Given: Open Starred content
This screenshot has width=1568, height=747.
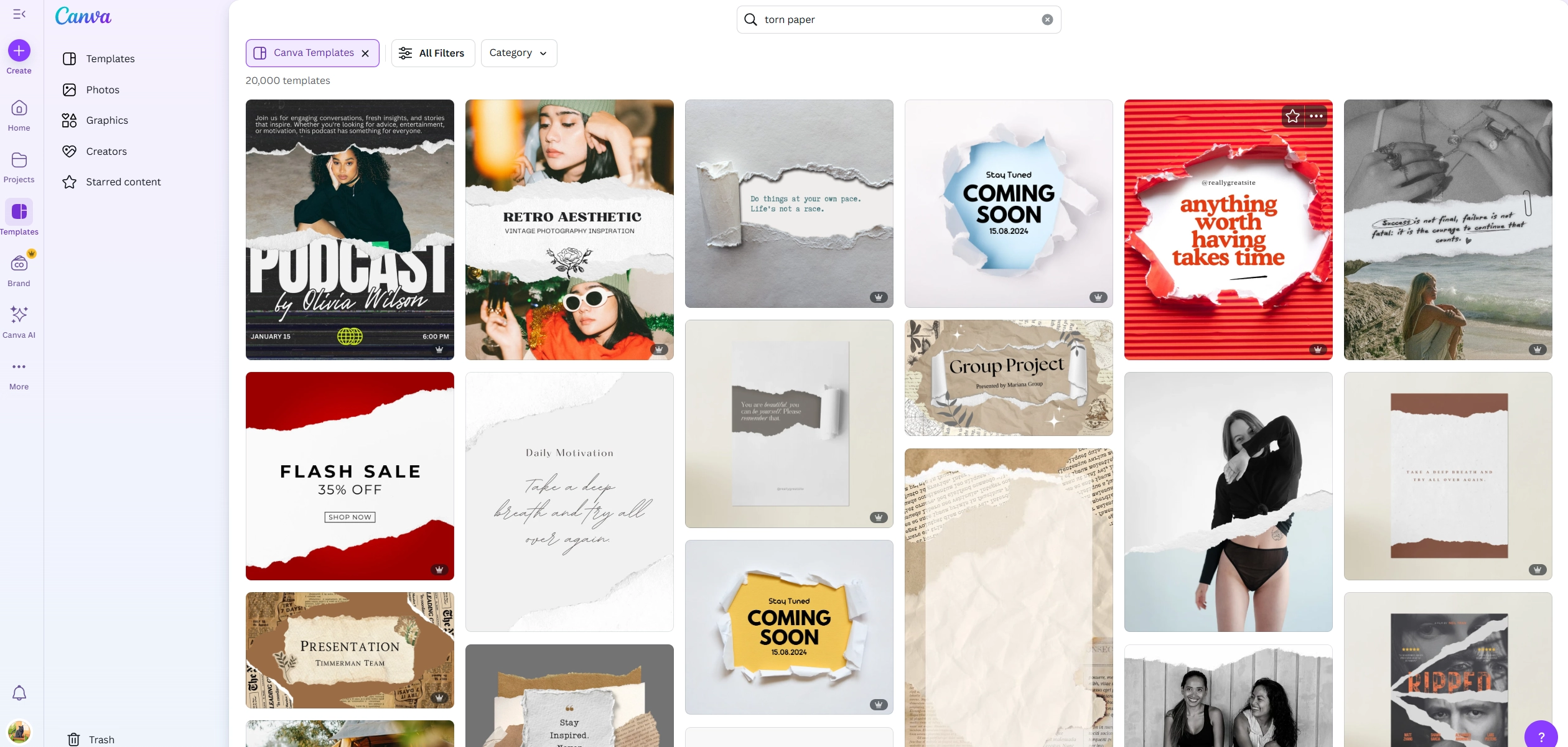Looking at the screenshot, I should click(123, 182).
